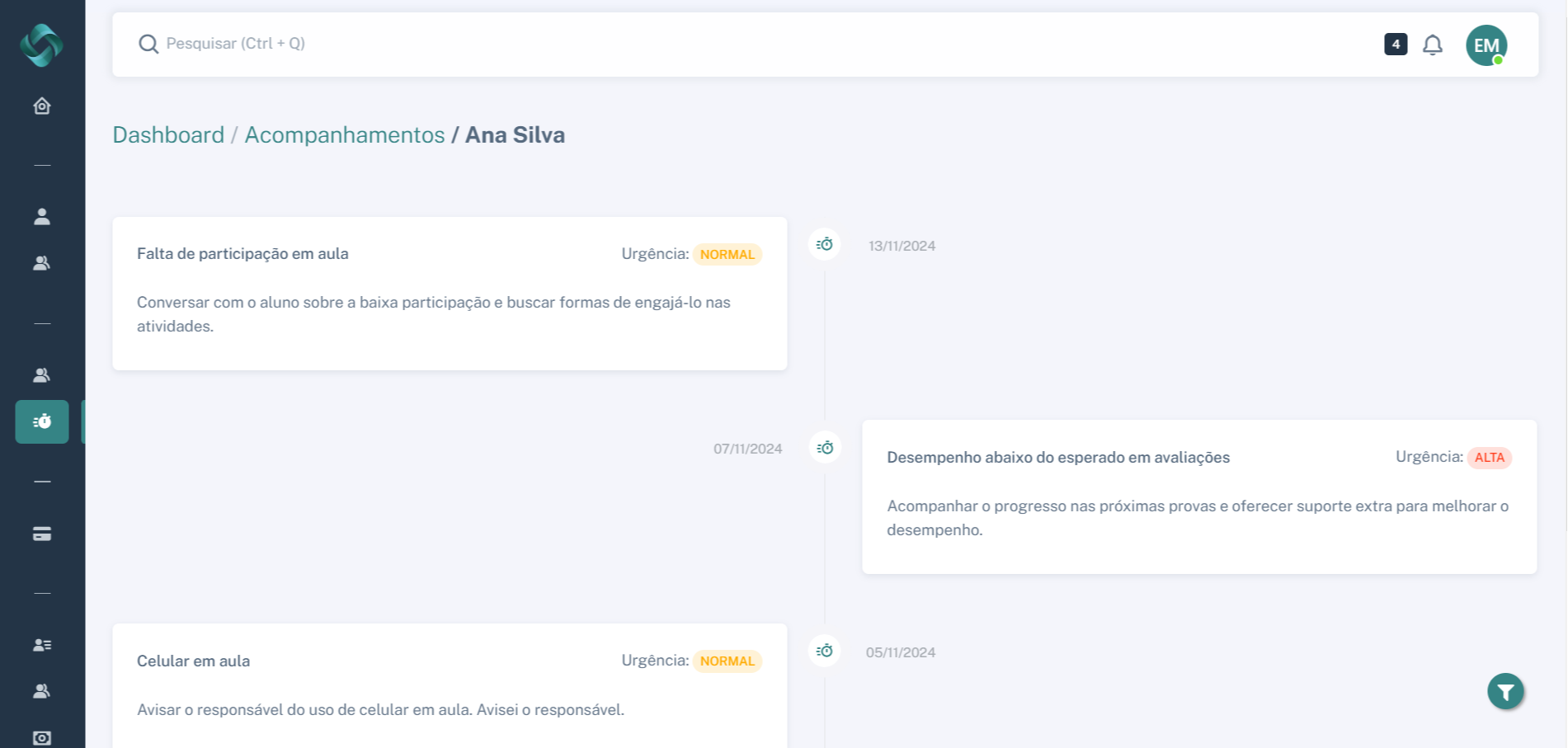The image size is (1568, 748).
Task: Click the timeline marker for 07/11/2024
Action: (825, 448)
